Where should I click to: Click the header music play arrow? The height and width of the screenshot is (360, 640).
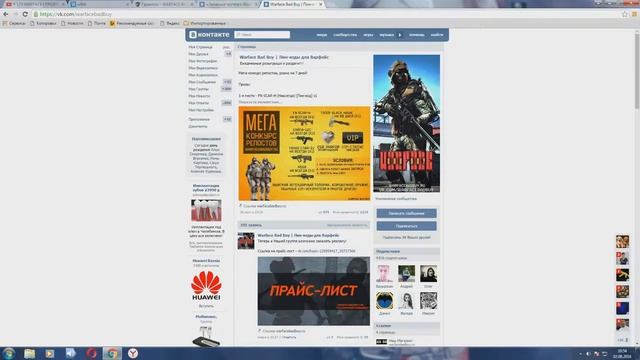coord(400,35)
